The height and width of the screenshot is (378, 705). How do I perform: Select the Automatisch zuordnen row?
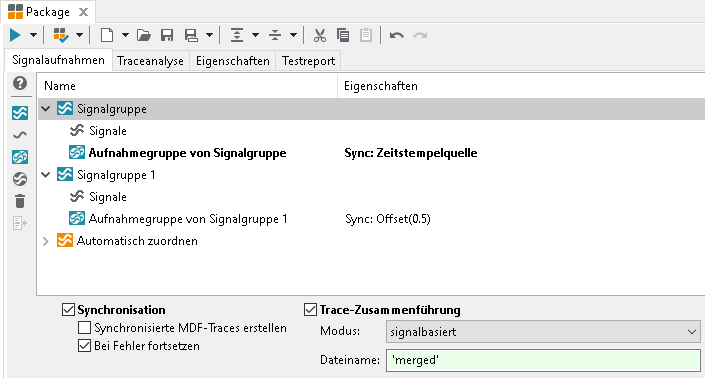pos(137,241)
